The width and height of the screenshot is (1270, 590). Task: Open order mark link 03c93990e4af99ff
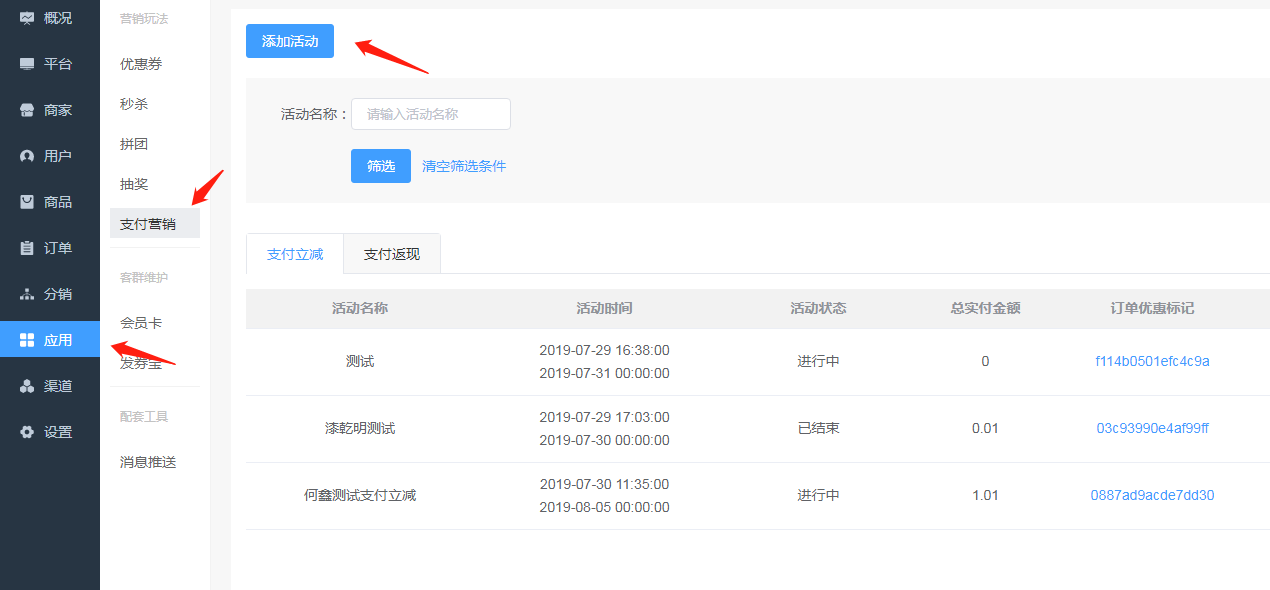tap(1153, 428)
